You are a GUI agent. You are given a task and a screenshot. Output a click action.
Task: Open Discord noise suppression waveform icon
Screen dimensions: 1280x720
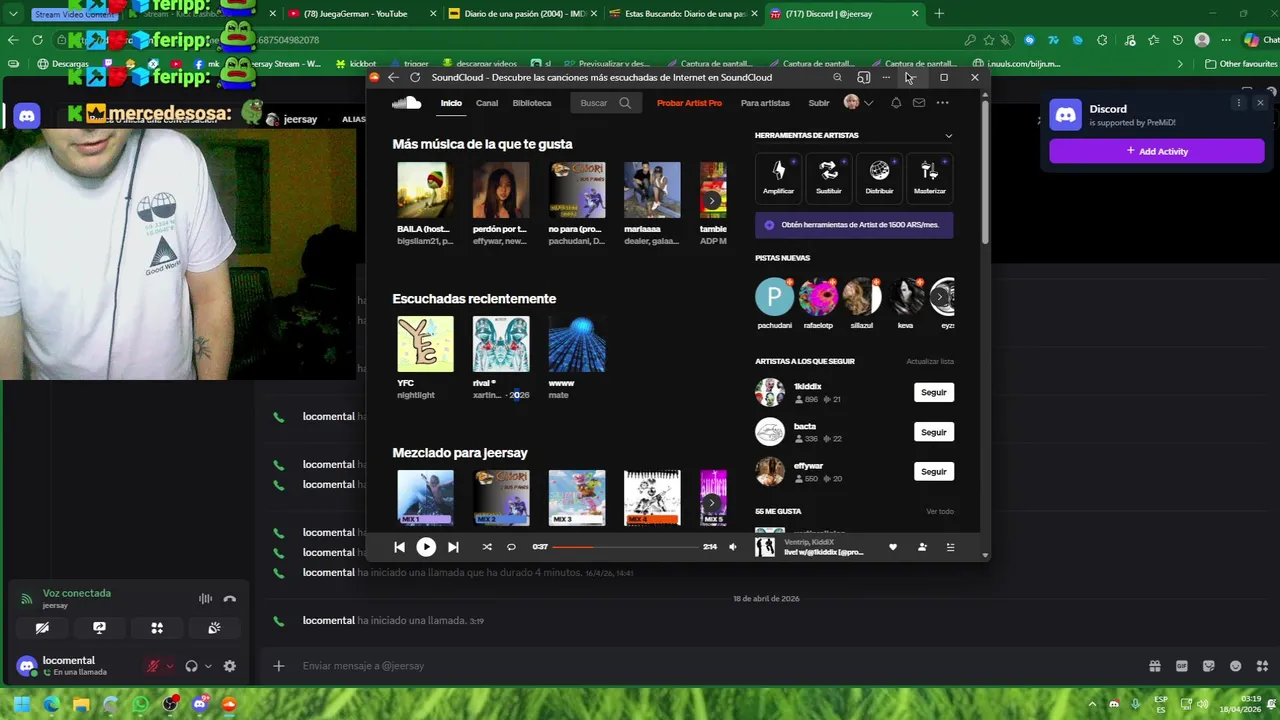[205, 599]
